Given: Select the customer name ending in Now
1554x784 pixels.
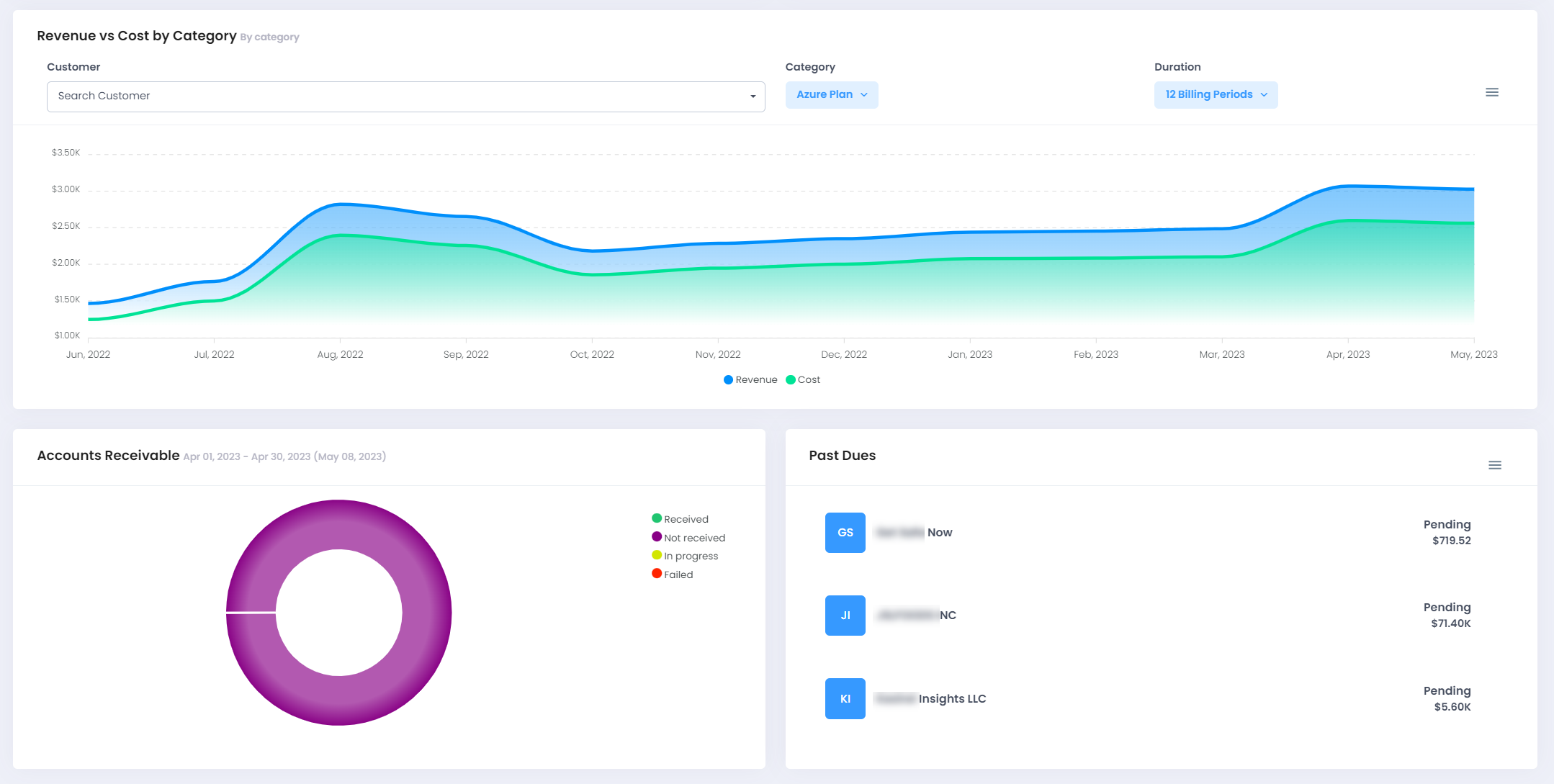Looking at the screenshot, I should 914,533.
